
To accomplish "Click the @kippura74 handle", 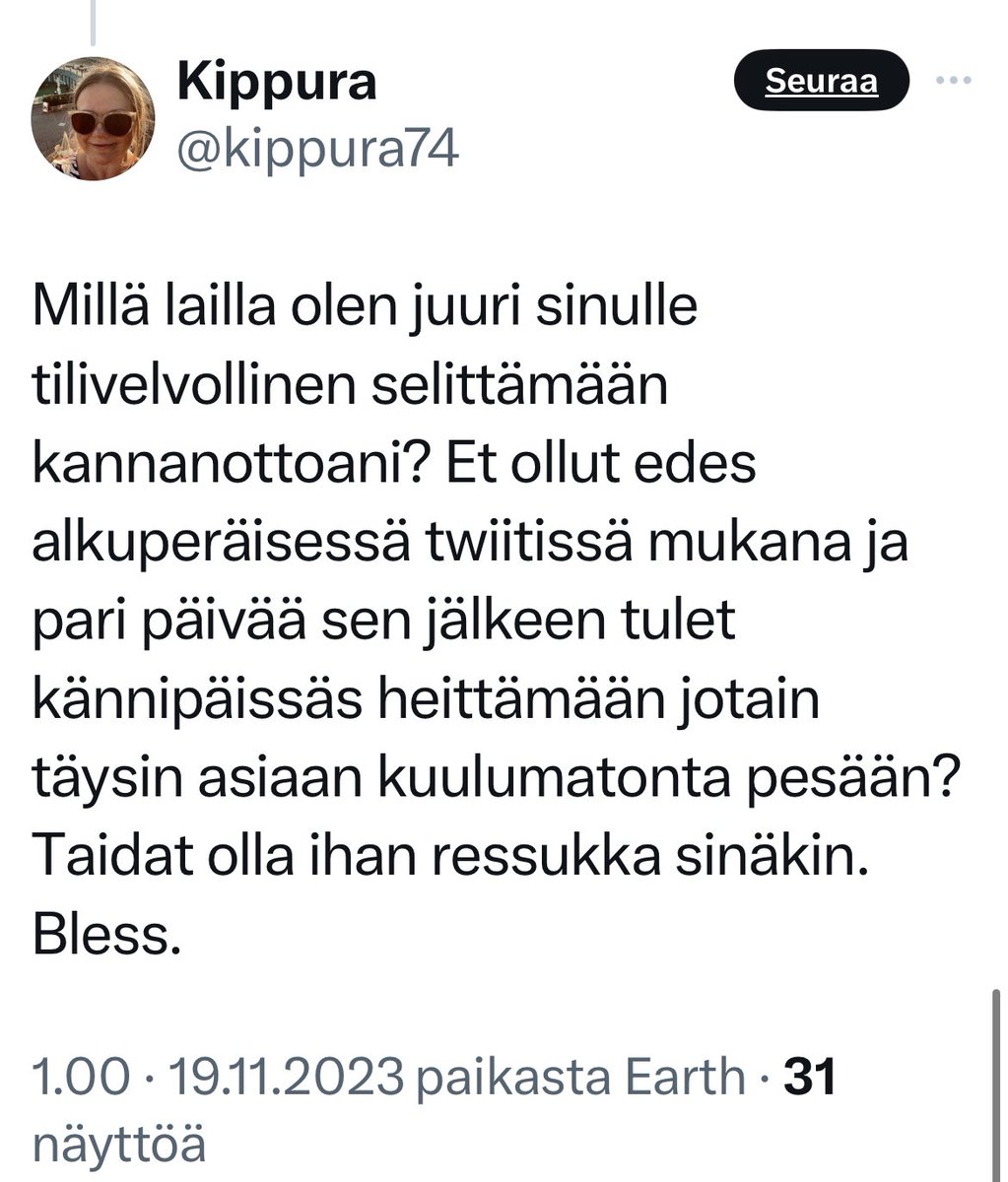I will 317,151.
